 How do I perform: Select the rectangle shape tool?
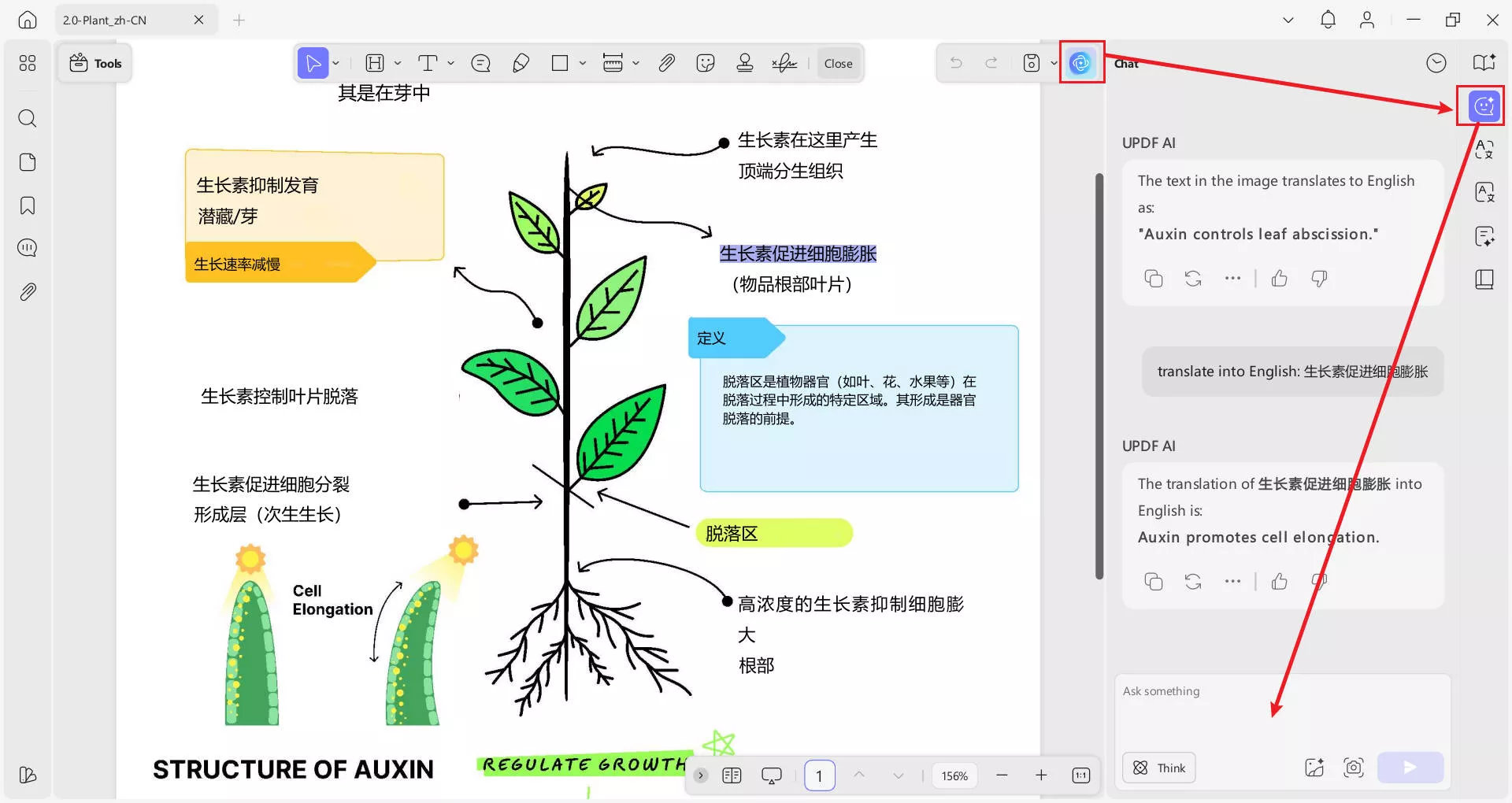click(560, 63)
